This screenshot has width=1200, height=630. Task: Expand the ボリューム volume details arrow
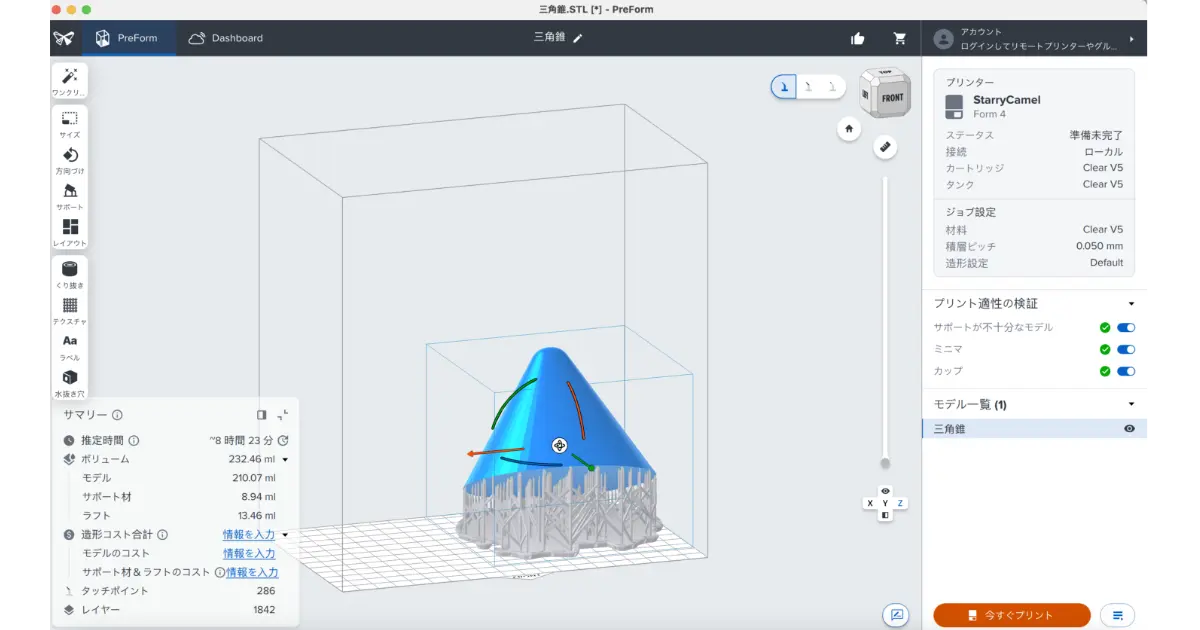tap(285, 459)
